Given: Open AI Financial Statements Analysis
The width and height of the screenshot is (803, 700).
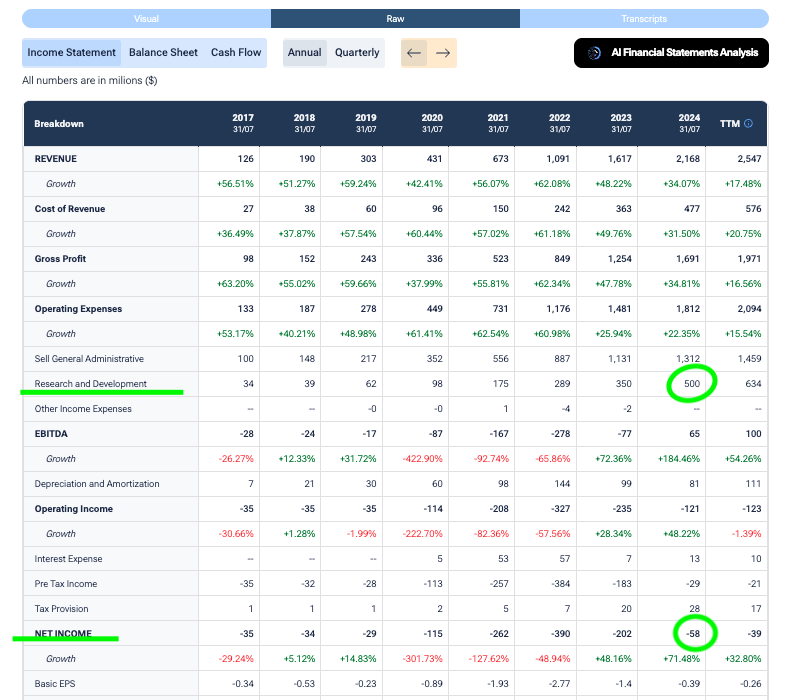Looking at the screenshot, I should click(x=671, y=53).
